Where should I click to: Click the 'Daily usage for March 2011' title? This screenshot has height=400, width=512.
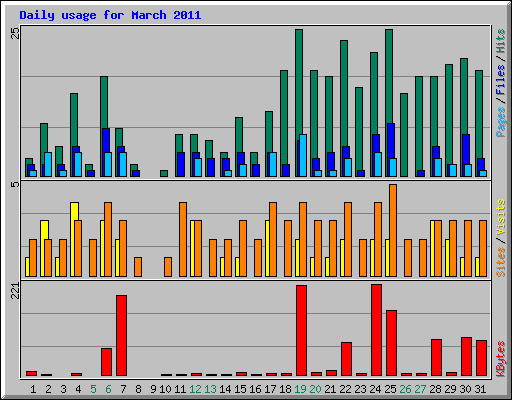click(x=110, y=15)
